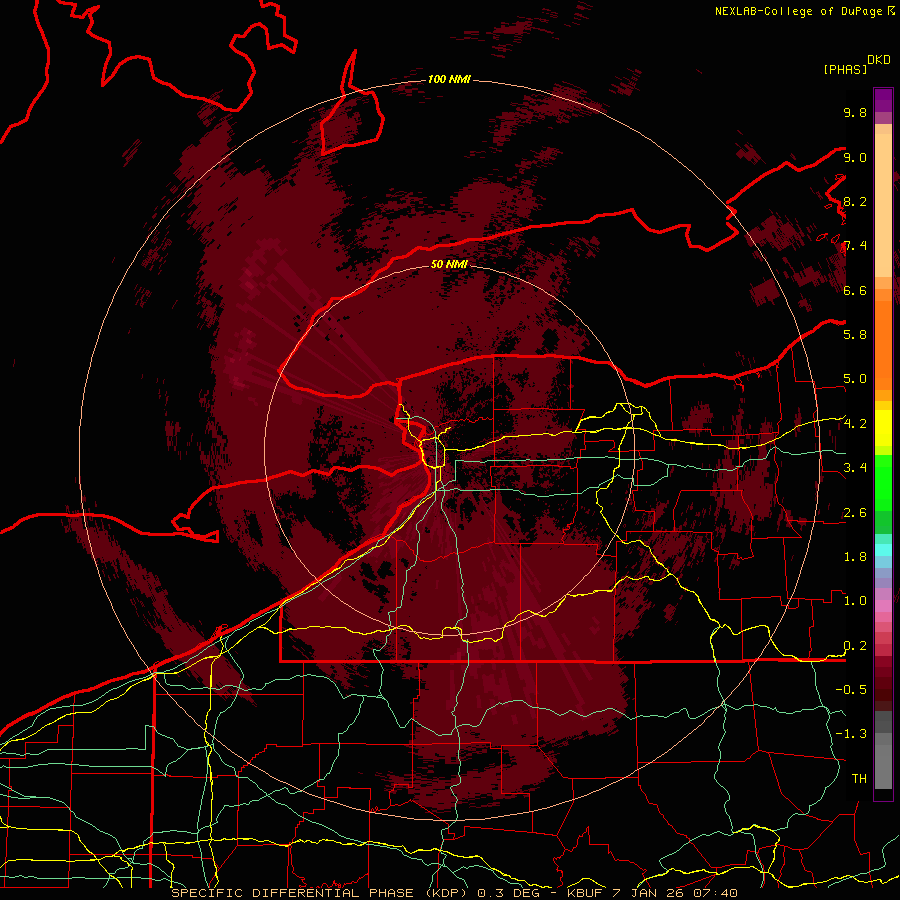Click the 9.8 value on color scale

tap(855, 112)
